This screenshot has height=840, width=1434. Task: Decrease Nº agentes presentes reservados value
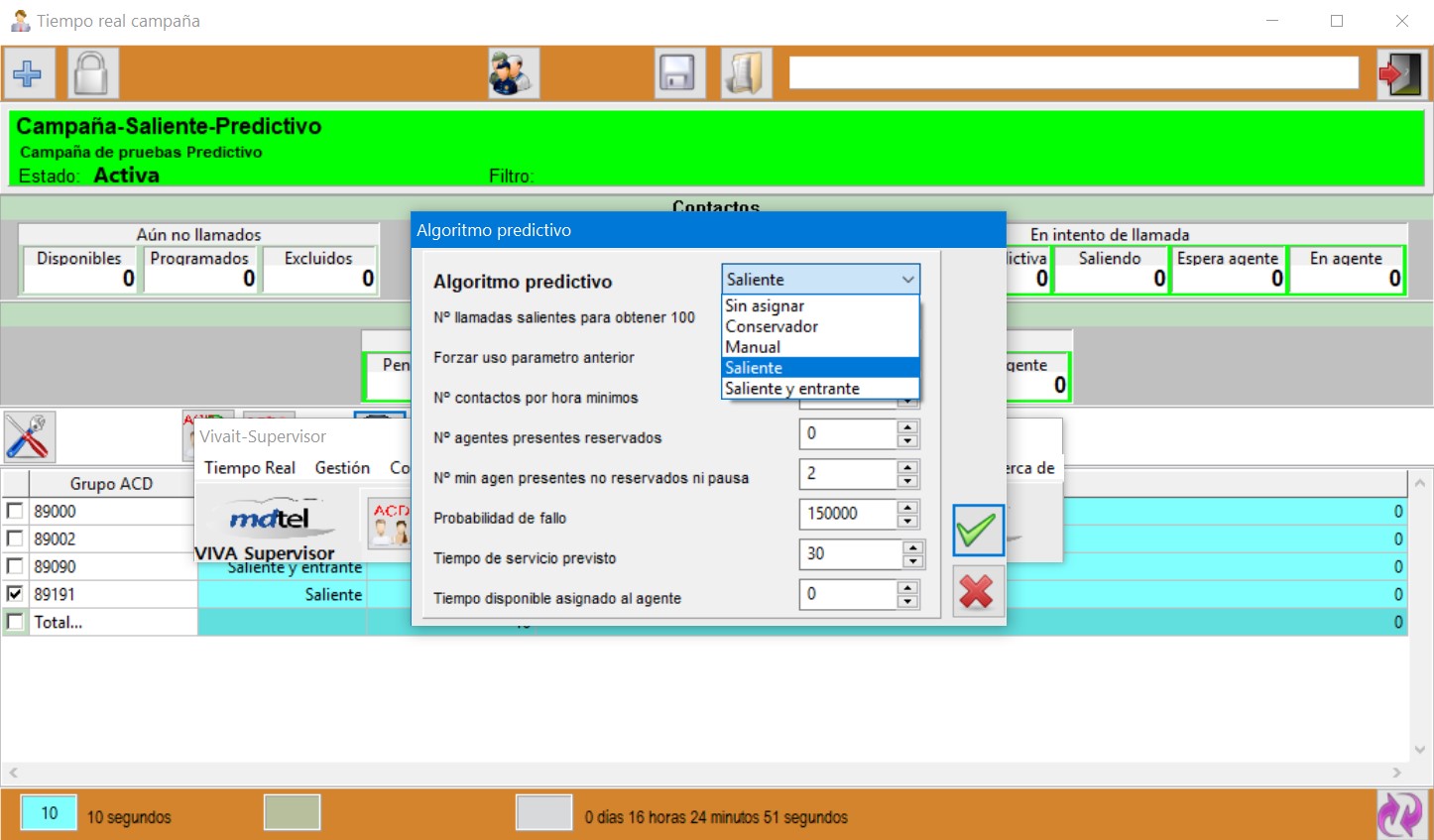coord(907,440)
